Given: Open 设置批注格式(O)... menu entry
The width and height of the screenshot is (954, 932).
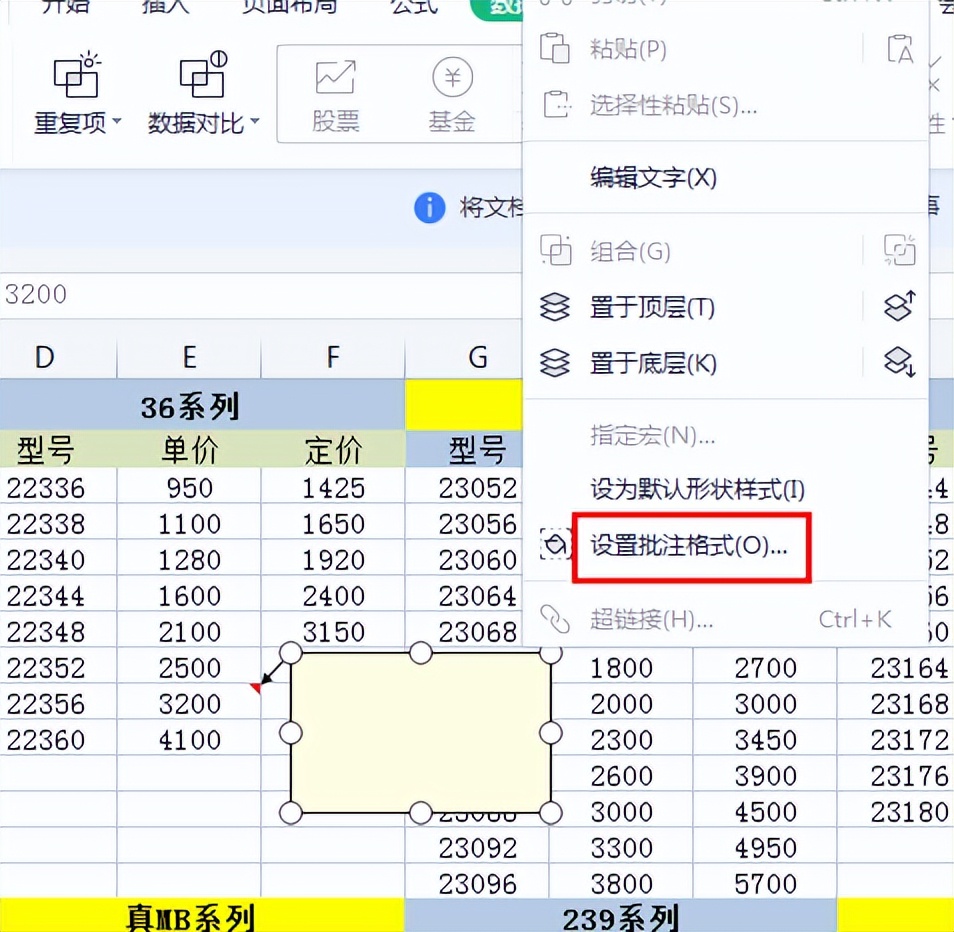Looking at the screenshot, I should 689,546.
